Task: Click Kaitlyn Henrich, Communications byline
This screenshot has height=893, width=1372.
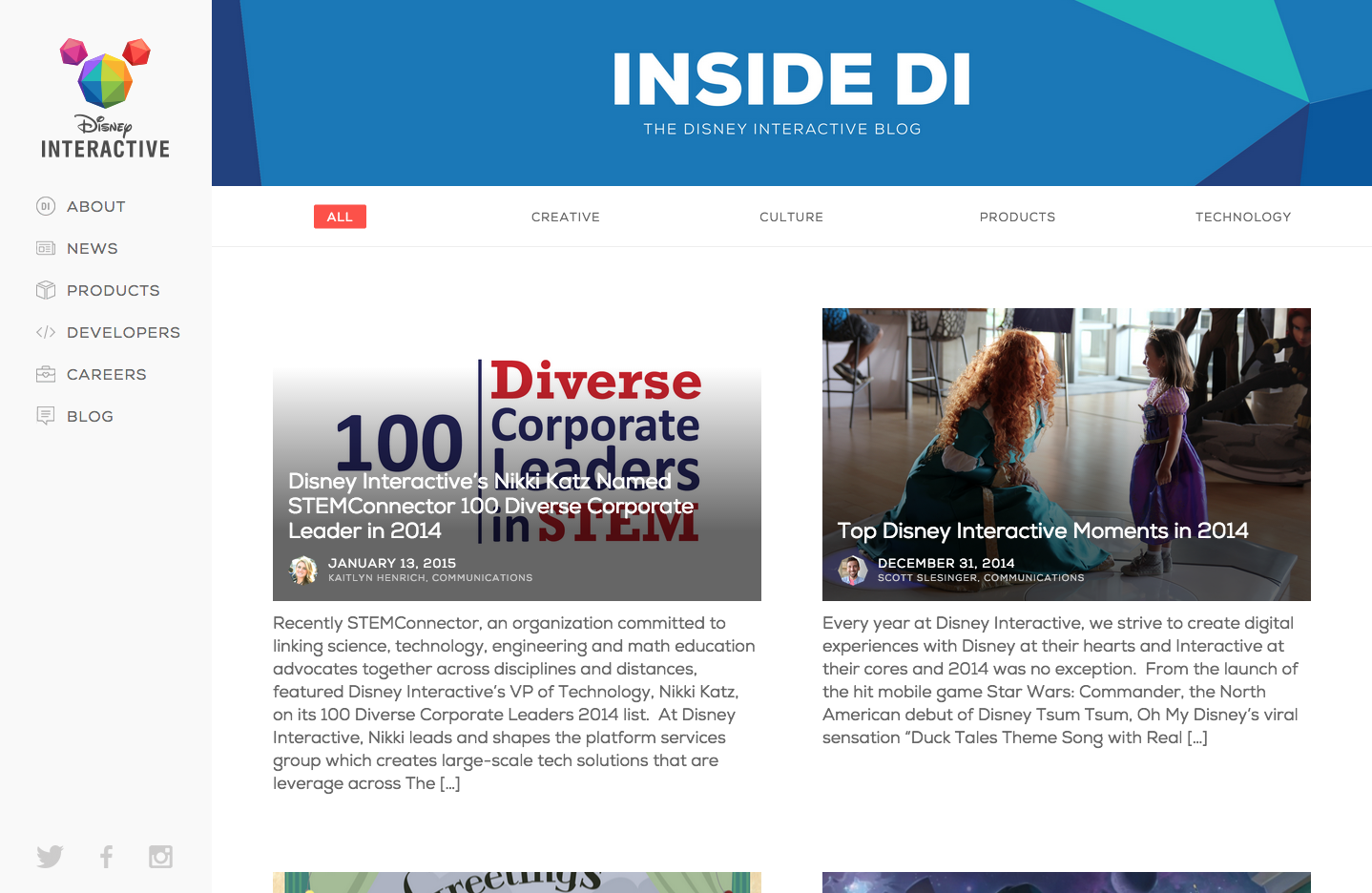Action: point(430,577)
